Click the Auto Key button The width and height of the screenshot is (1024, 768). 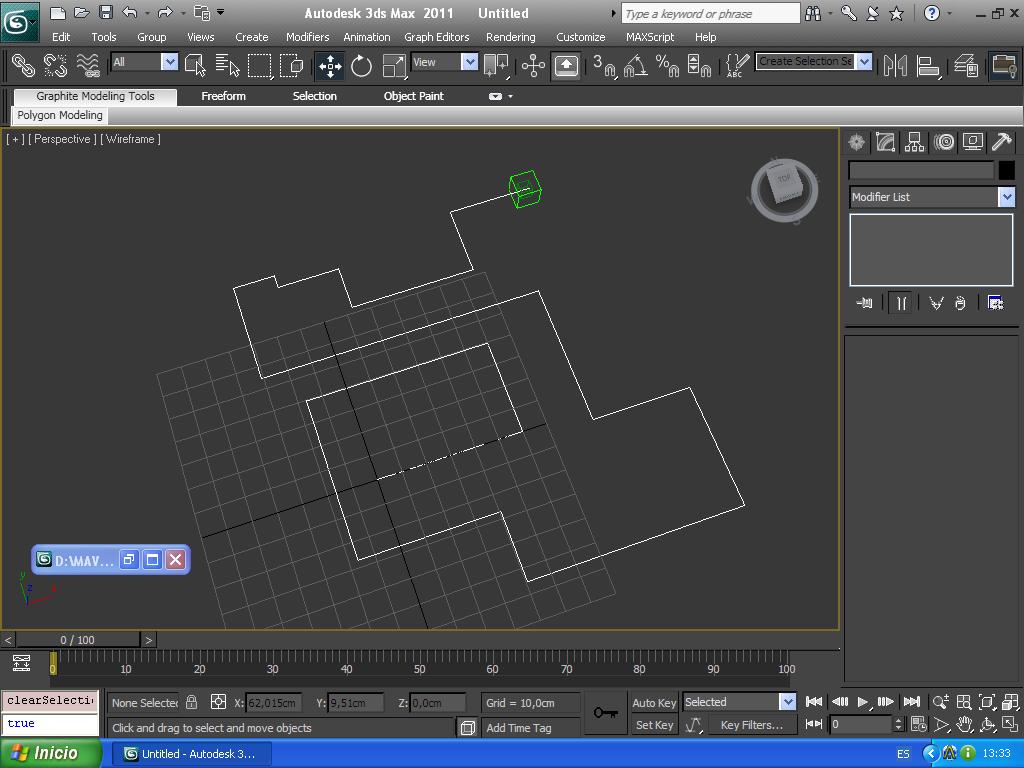654,703
